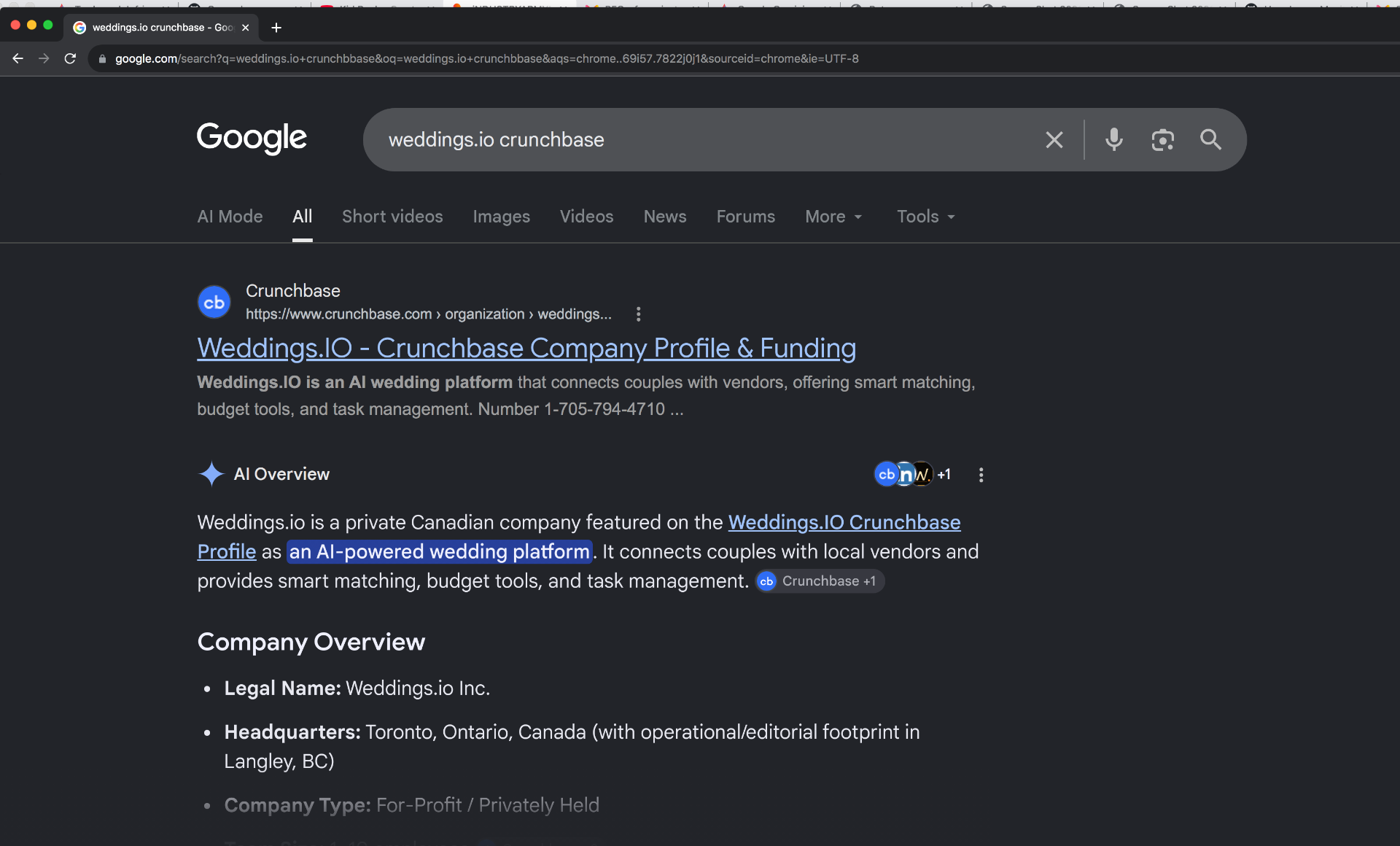The image size is (1400, 846).
Task: Click the AI Overview sparkle icon
Action: 211,474
